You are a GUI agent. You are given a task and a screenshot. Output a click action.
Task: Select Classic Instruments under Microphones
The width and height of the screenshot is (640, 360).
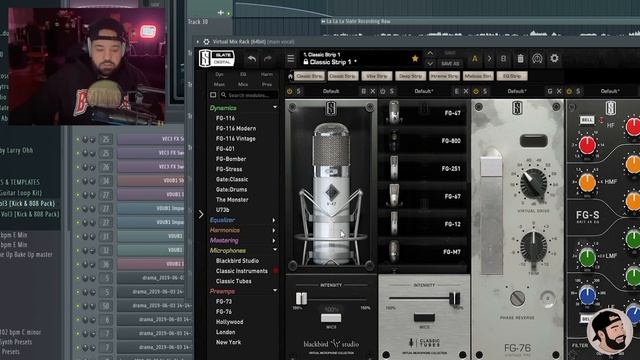point(242,271)
